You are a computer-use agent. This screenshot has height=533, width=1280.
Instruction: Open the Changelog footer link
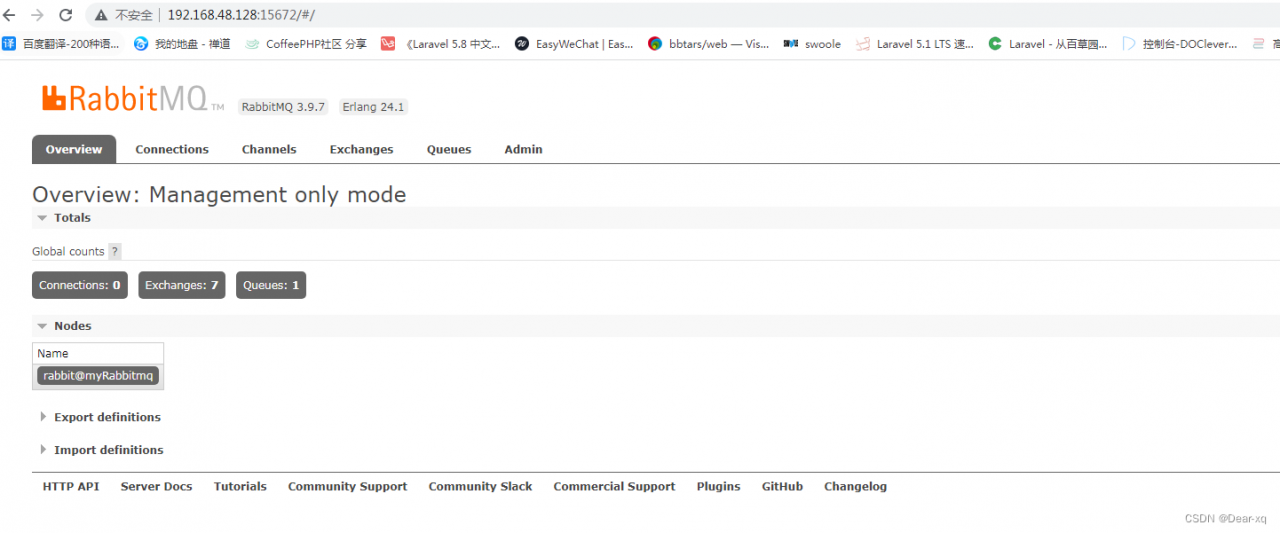tap(855, 486)
